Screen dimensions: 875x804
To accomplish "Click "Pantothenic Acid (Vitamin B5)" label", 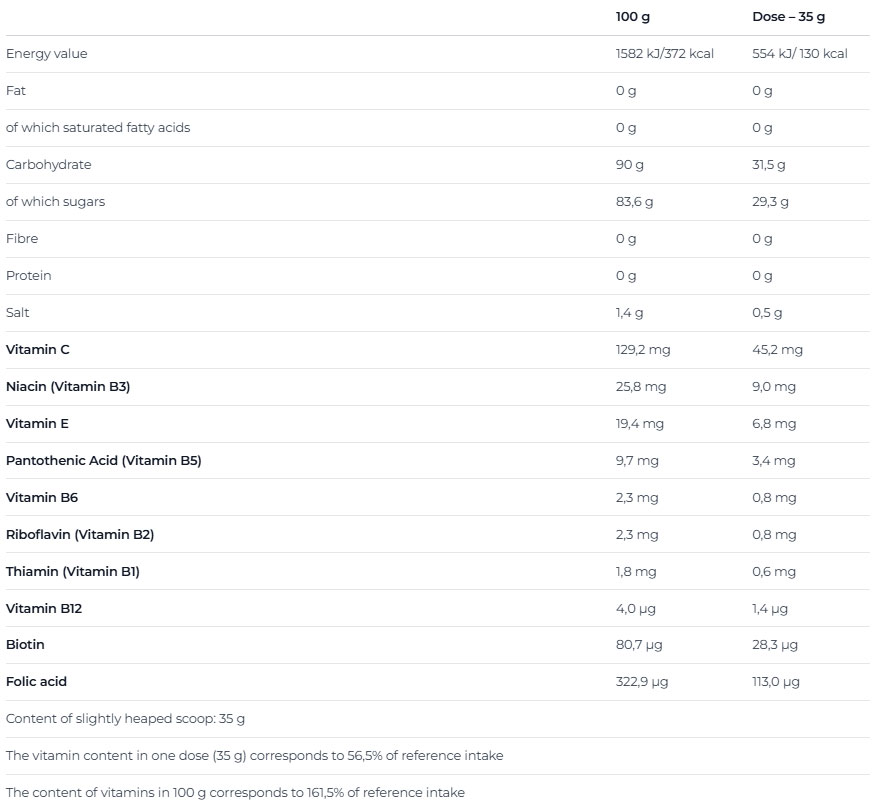I will tap(104, 461).
